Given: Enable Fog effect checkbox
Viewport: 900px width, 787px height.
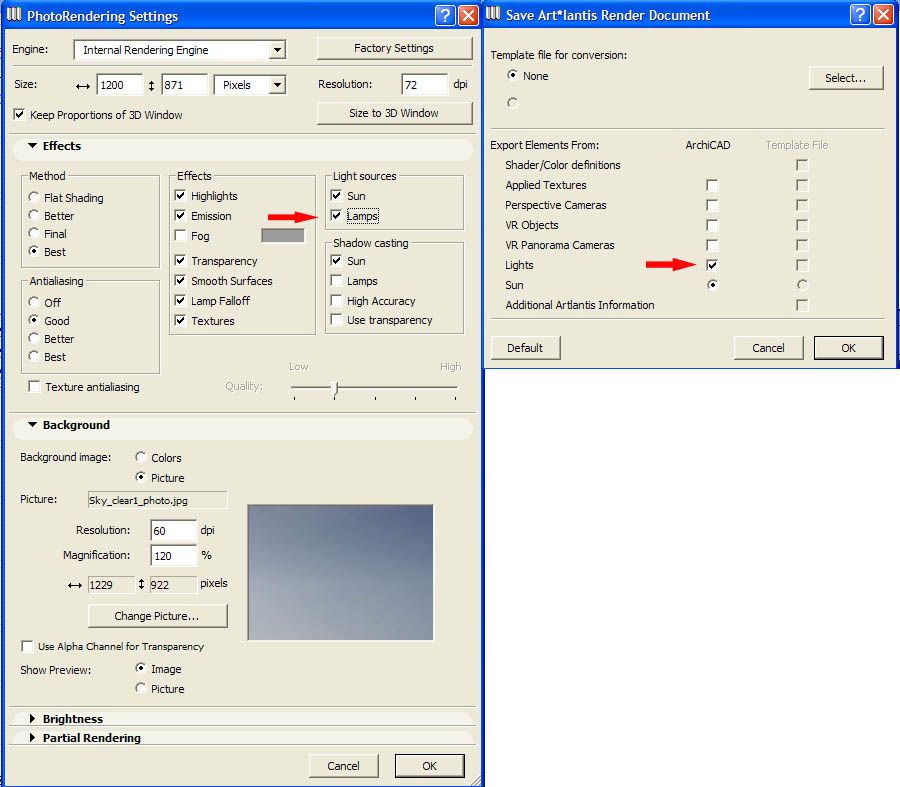Looking at the screenshot, I should pos(180,235).
